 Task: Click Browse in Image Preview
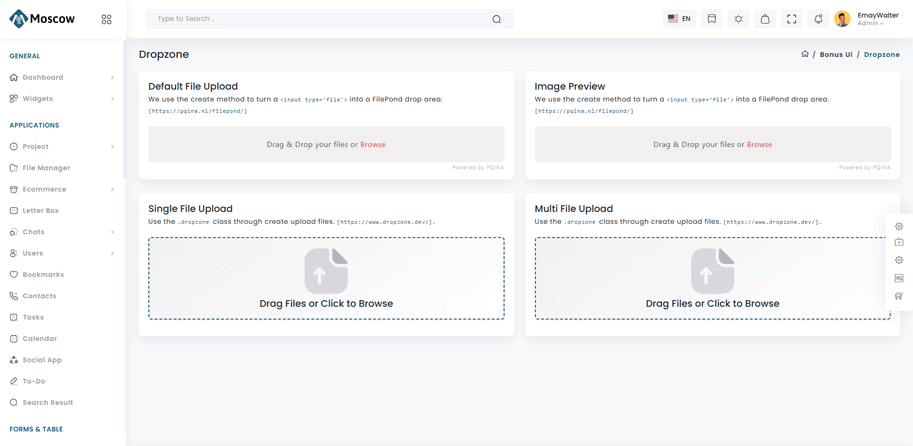[x=759, y=144]
